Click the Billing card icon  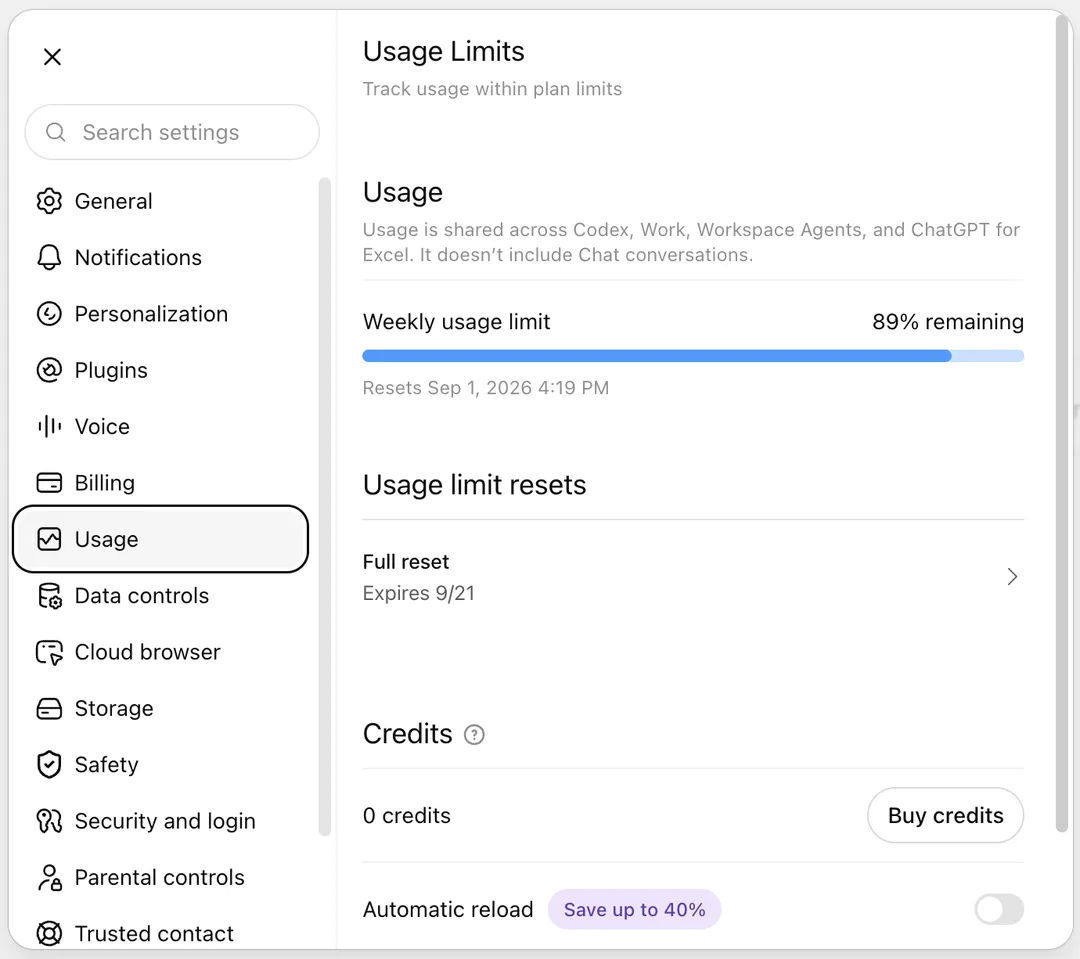tap(49, 483)
